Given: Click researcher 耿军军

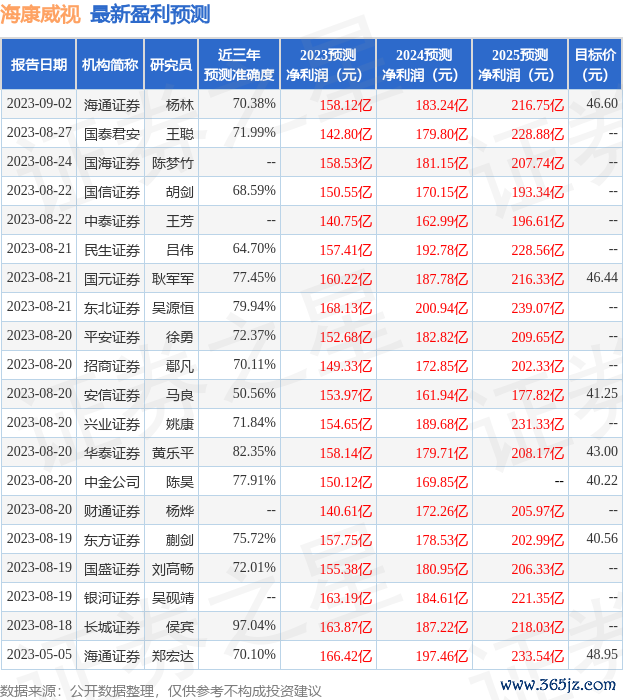Looking at the screenshot, I should click(173, 279).
